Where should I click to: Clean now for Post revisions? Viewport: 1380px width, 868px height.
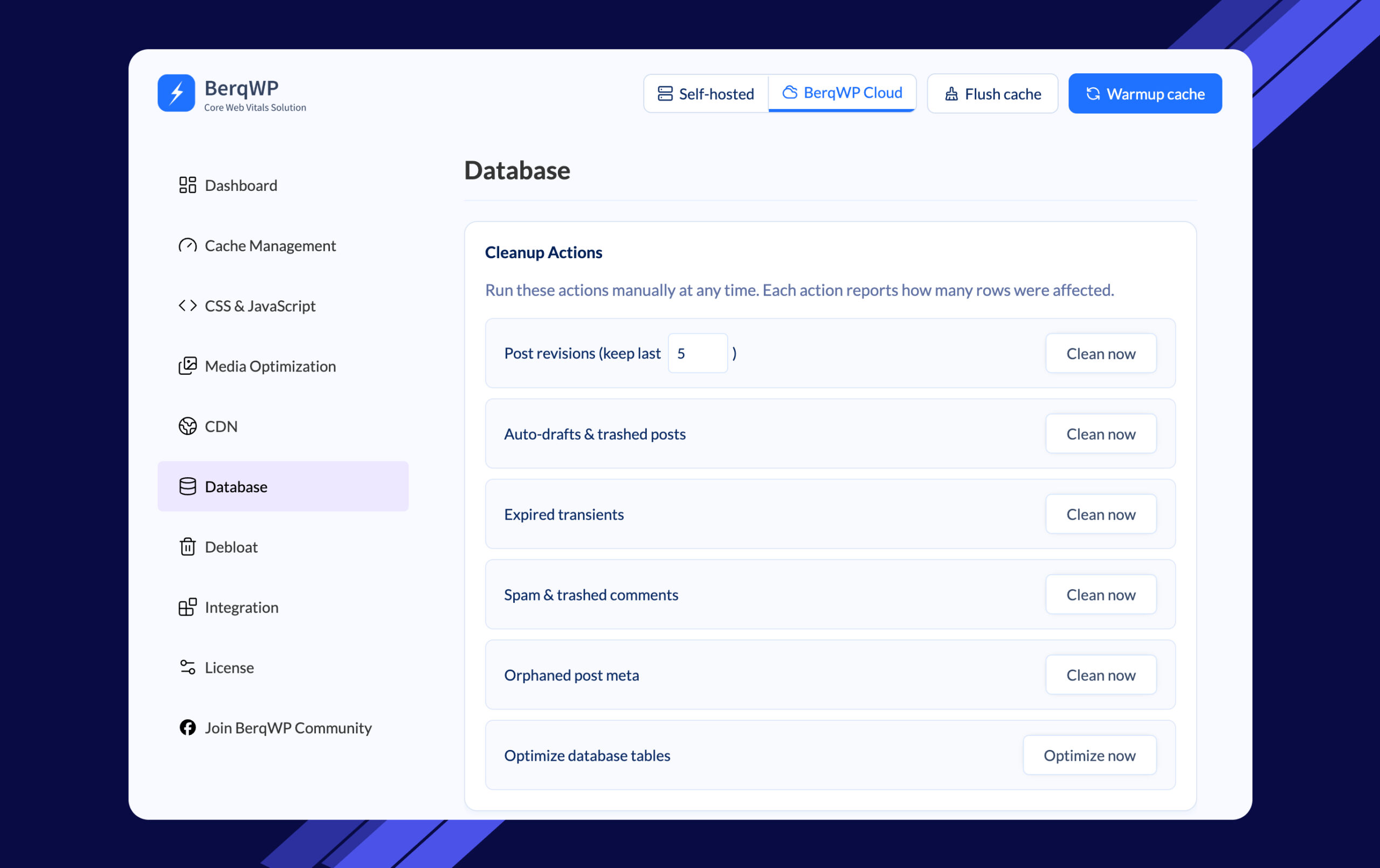pos(1100,353)
